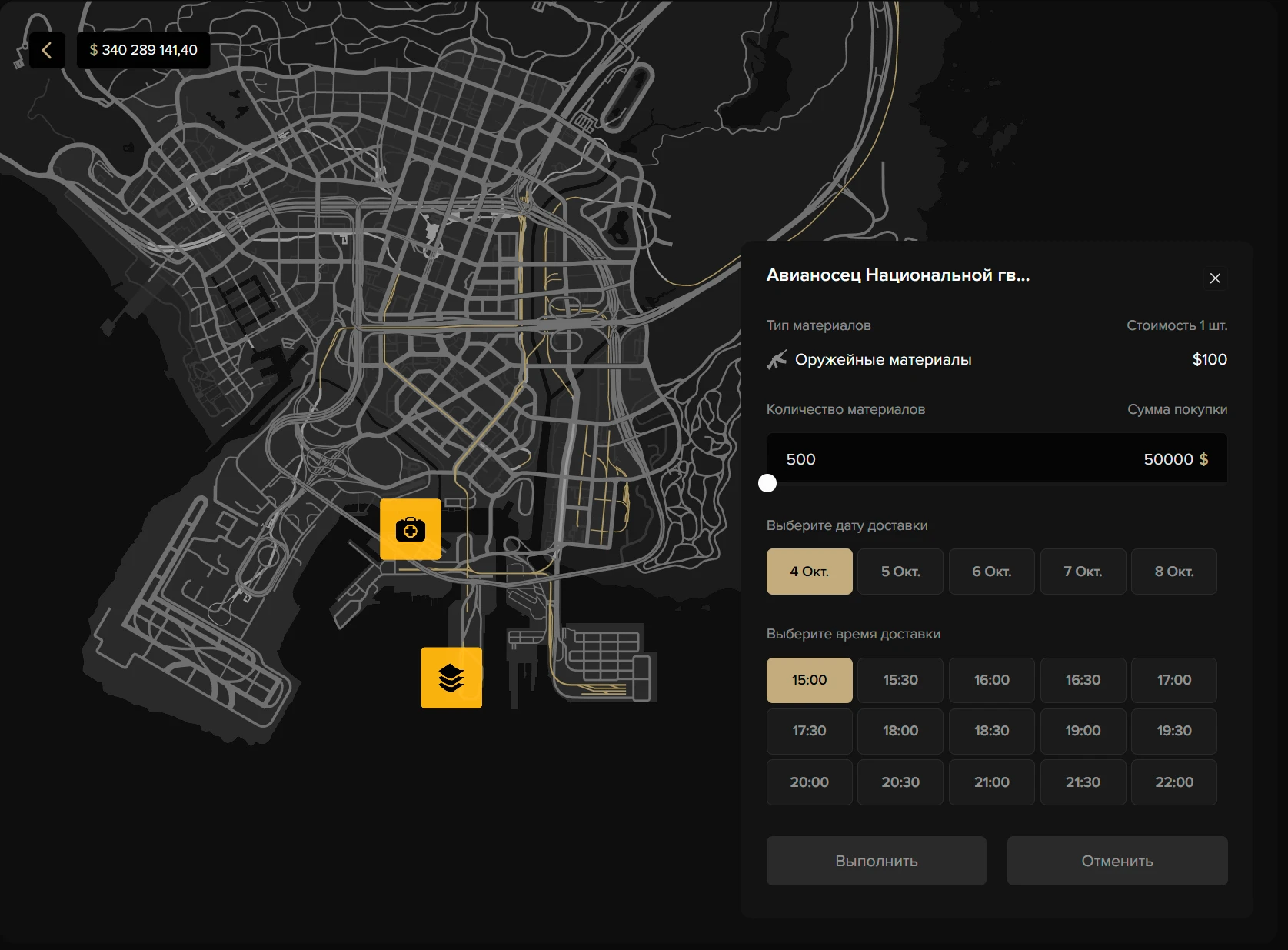Screen dimensions: 1288x950
Task: Click the back arrow icon
Action: pos(47,51)
